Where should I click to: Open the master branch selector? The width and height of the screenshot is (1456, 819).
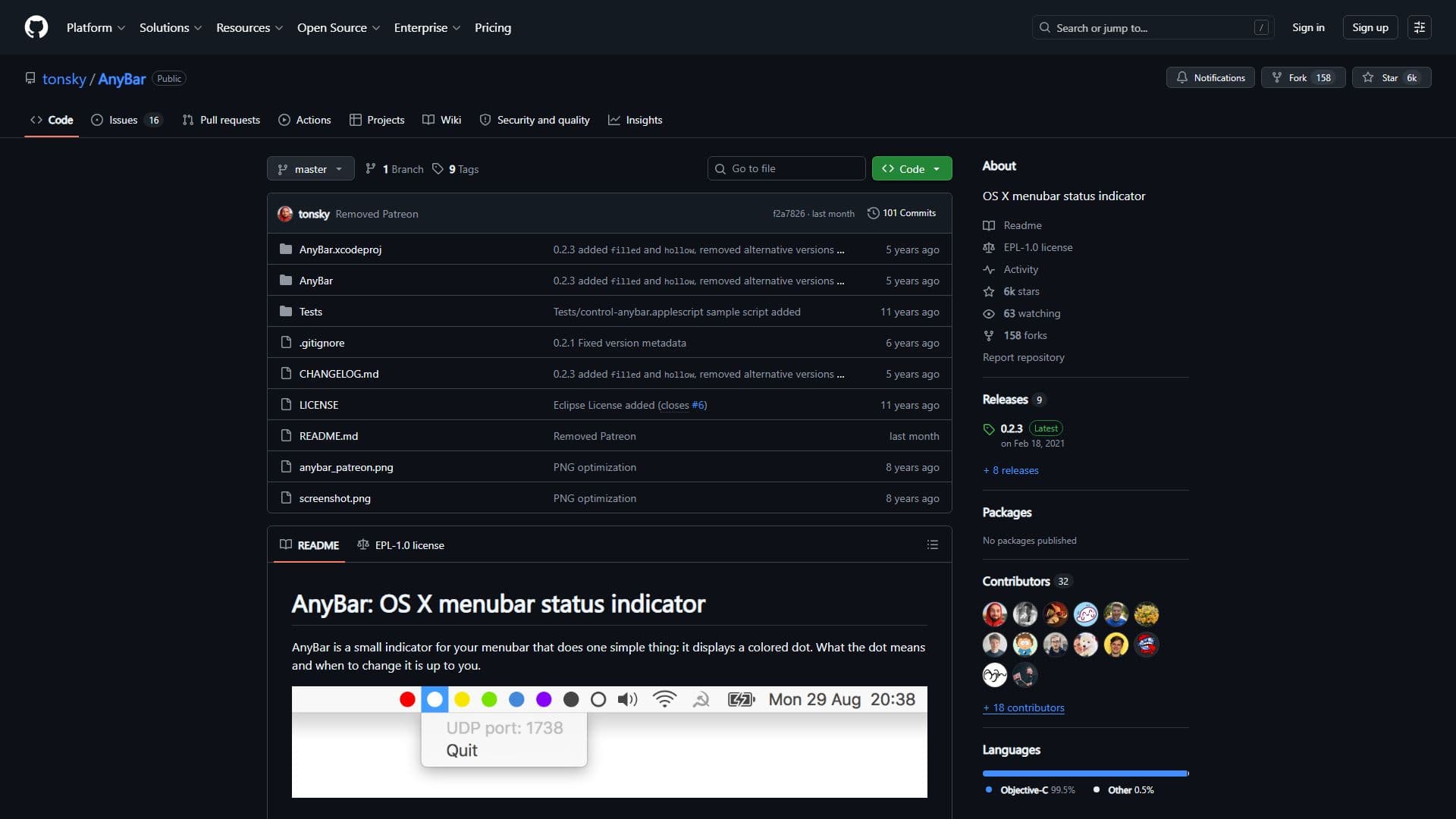tap(310, 168)
